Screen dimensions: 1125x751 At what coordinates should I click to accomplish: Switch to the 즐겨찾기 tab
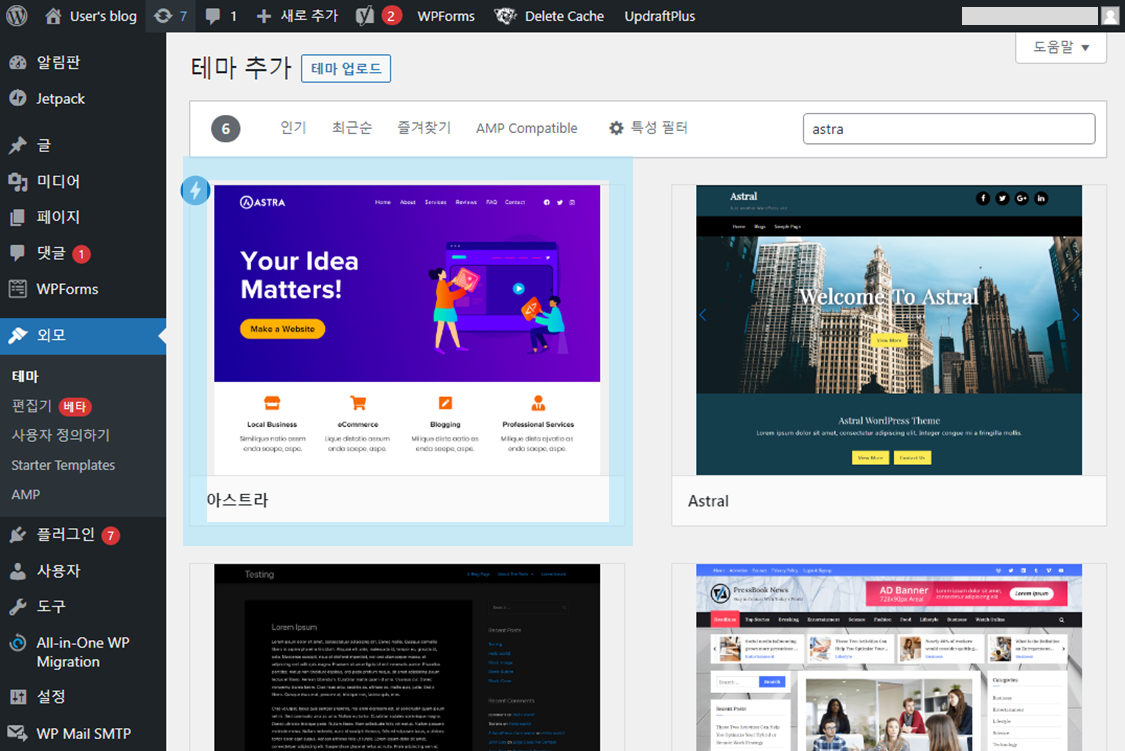pyautogui.click(x=424, y=128)
